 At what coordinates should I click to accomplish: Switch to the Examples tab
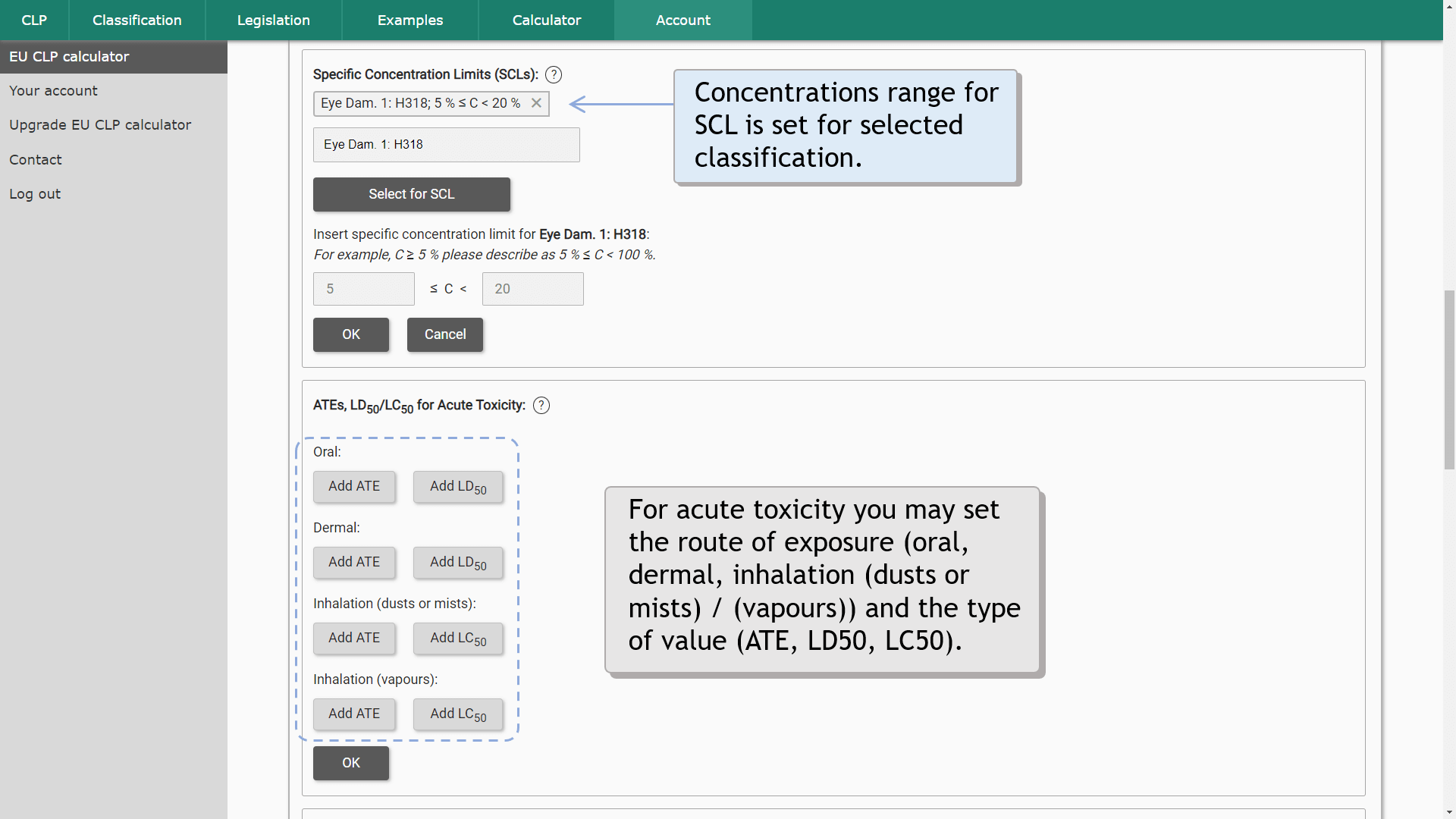pos(410,20)
